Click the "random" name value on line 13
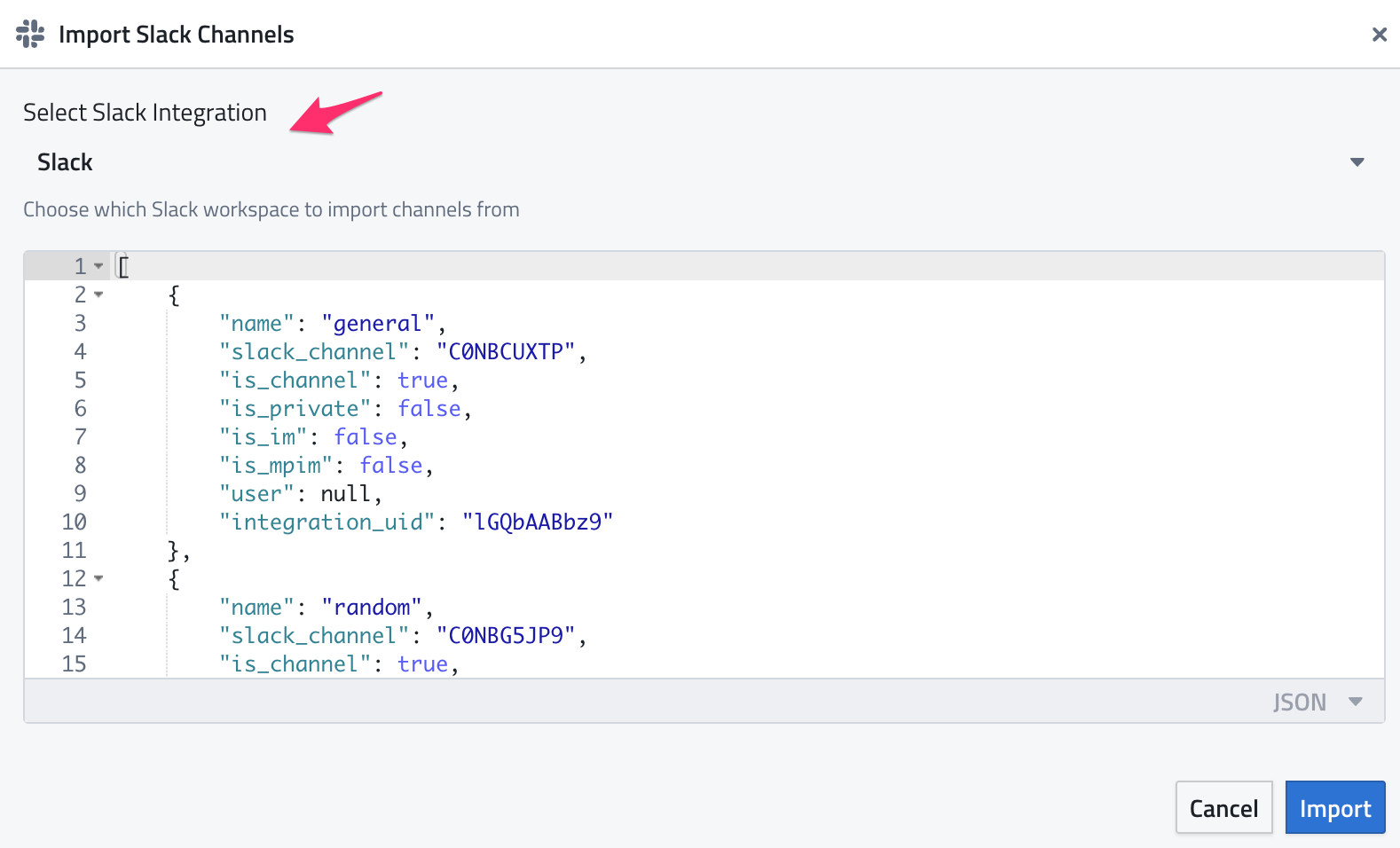This screenshot has width=1400, height=848. (372, 608)
